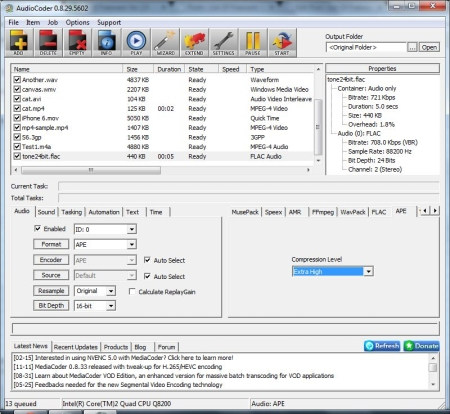Switch to the MusePack encoder tab
The height and width of the screenshot is (414, 450).
tap(245, 212)
